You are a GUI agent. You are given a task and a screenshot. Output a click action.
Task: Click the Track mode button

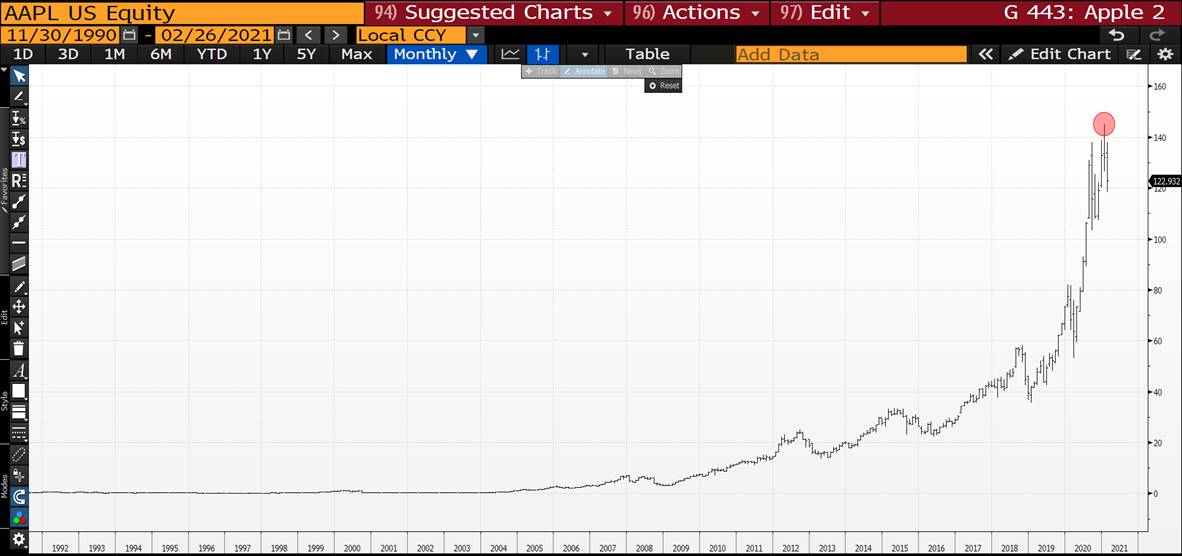[x=540, y=71]
